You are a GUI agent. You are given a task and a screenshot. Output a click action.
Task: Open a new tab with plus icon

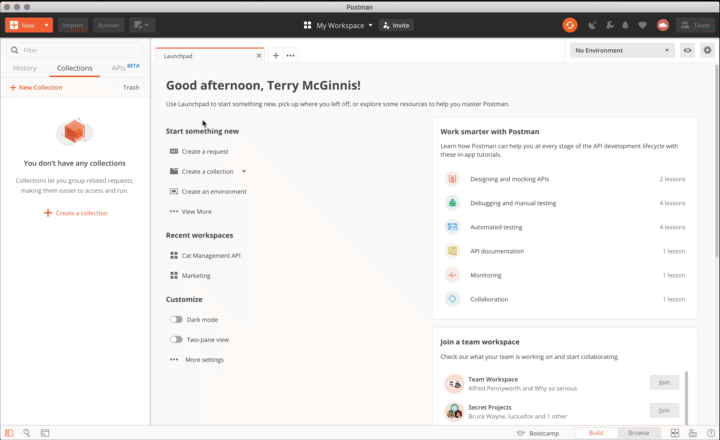click(x=276, y=55)
